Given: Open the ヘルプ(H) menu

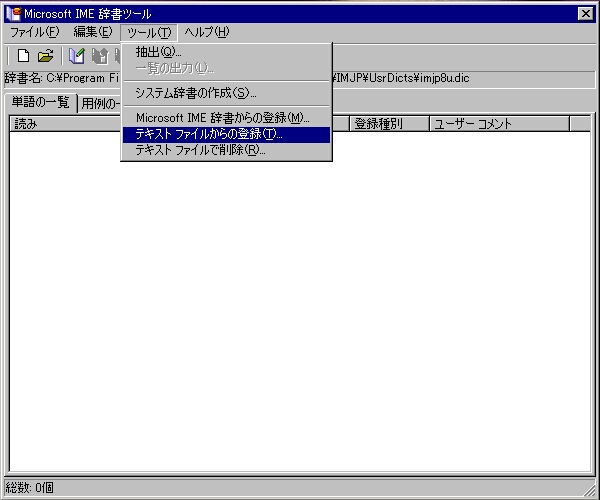Looking at the screenshot, I should pyautogui.click(x=207, y=32).
